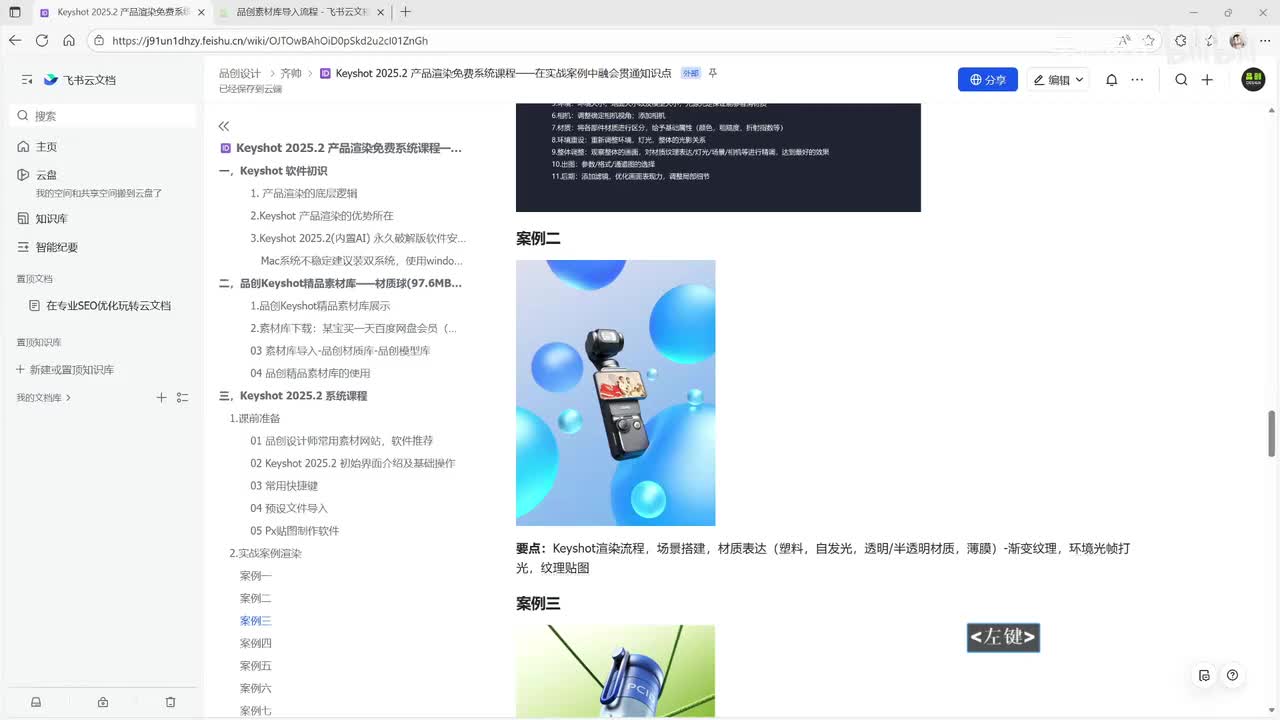Jump to 三，Keyshot 2025.2 系统课程
Screen dimensions: 1280x720
[293, 396]
